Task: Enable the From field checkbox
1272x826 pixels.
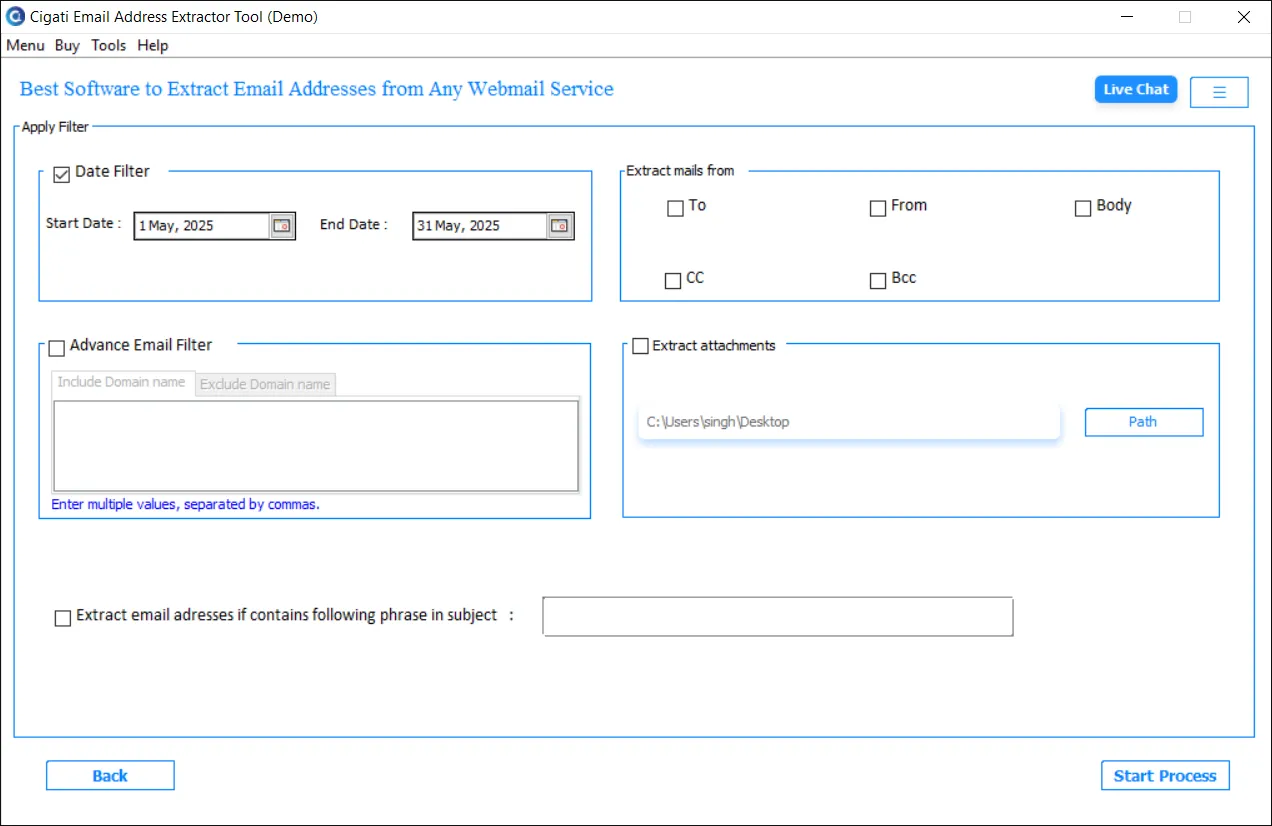Action: pyautogui.click(x=878, y=208)
